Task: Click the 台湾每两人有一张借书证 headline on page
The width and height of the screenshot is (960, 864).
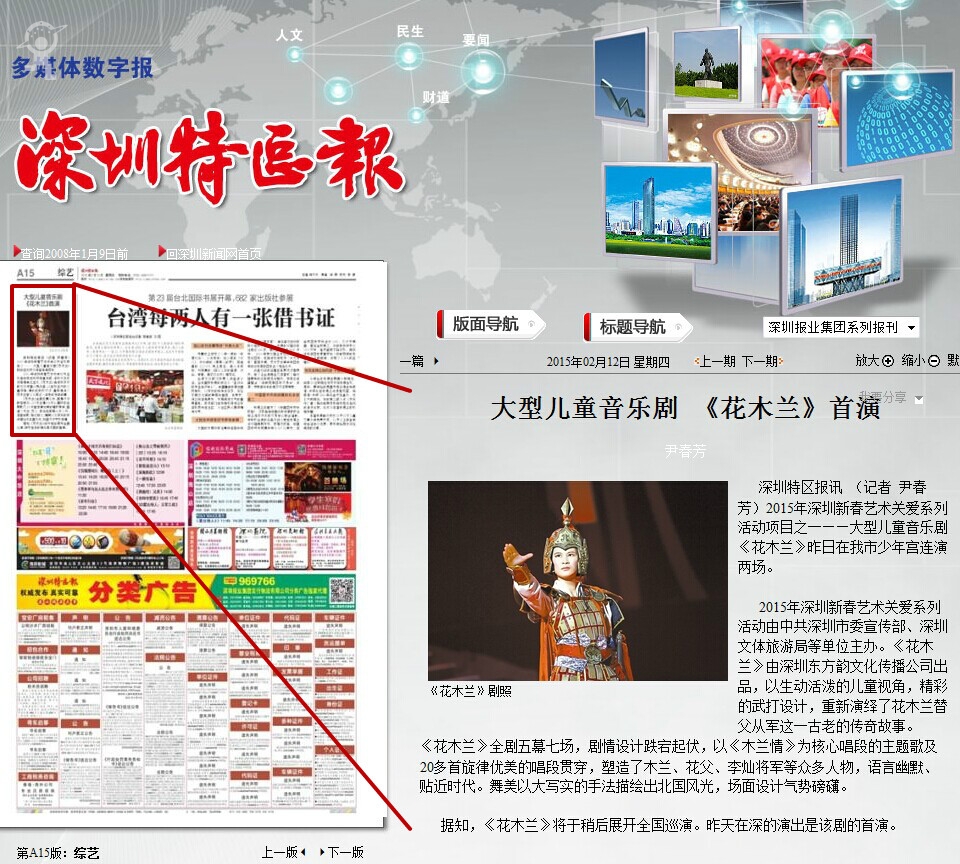Action: pos(220,319)
